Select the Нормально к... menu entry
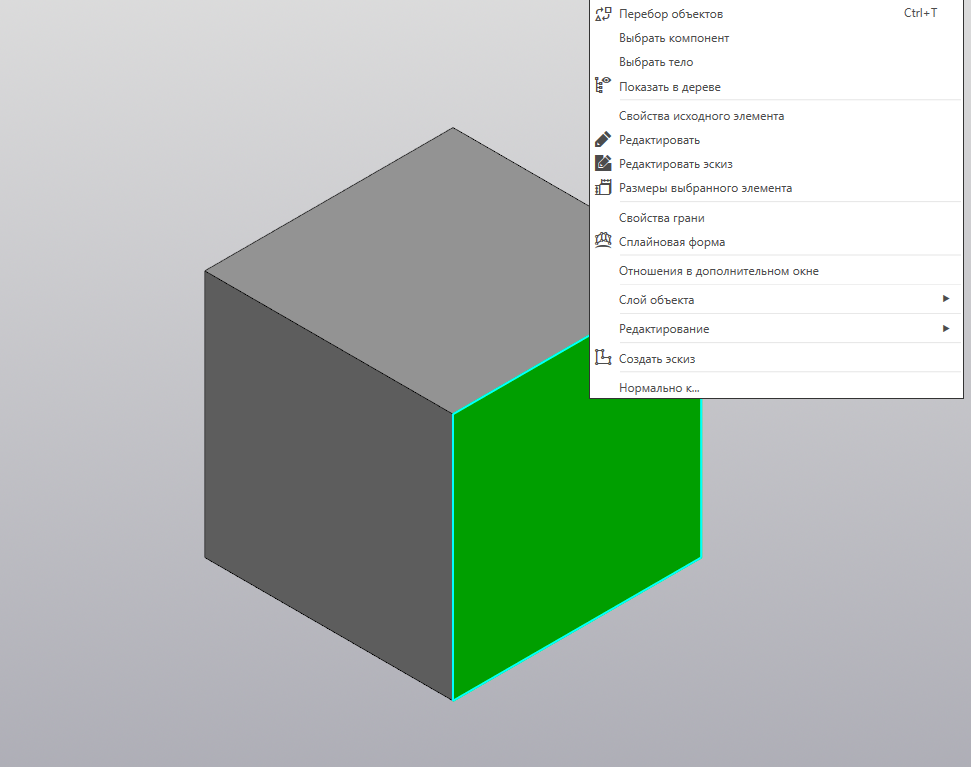971x767 pixels. [776, 388]
